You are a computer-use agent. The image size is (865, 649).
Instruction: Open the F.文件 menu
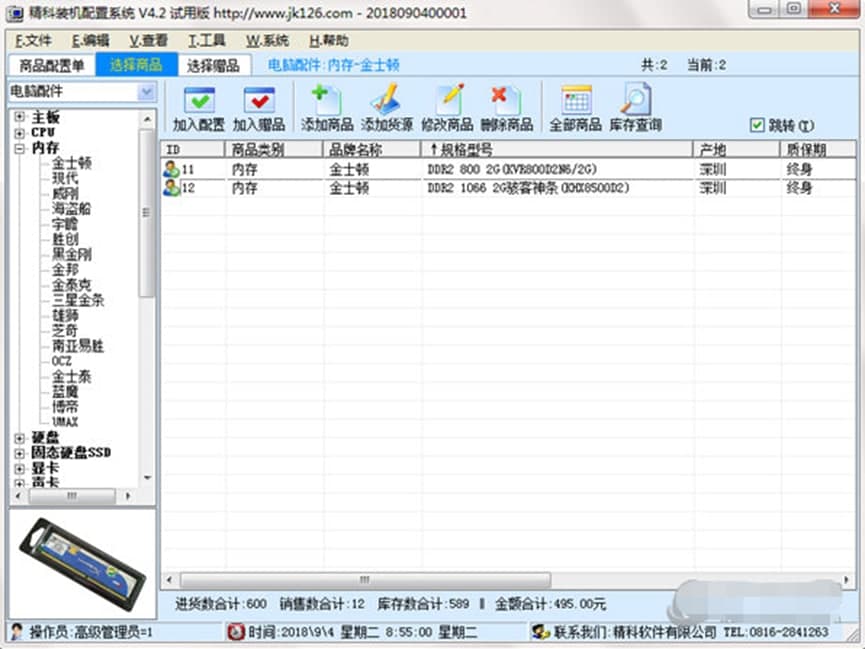(34, 41)
